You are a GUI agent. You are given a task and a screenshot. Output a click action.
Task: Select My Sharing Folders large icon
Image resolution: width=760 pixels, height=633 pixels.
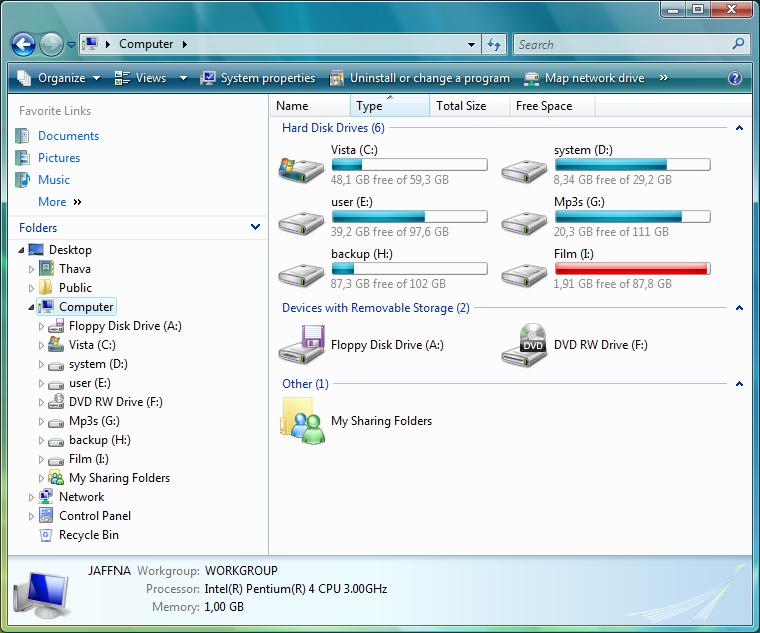pyautogui.click(x=302, y=421)
